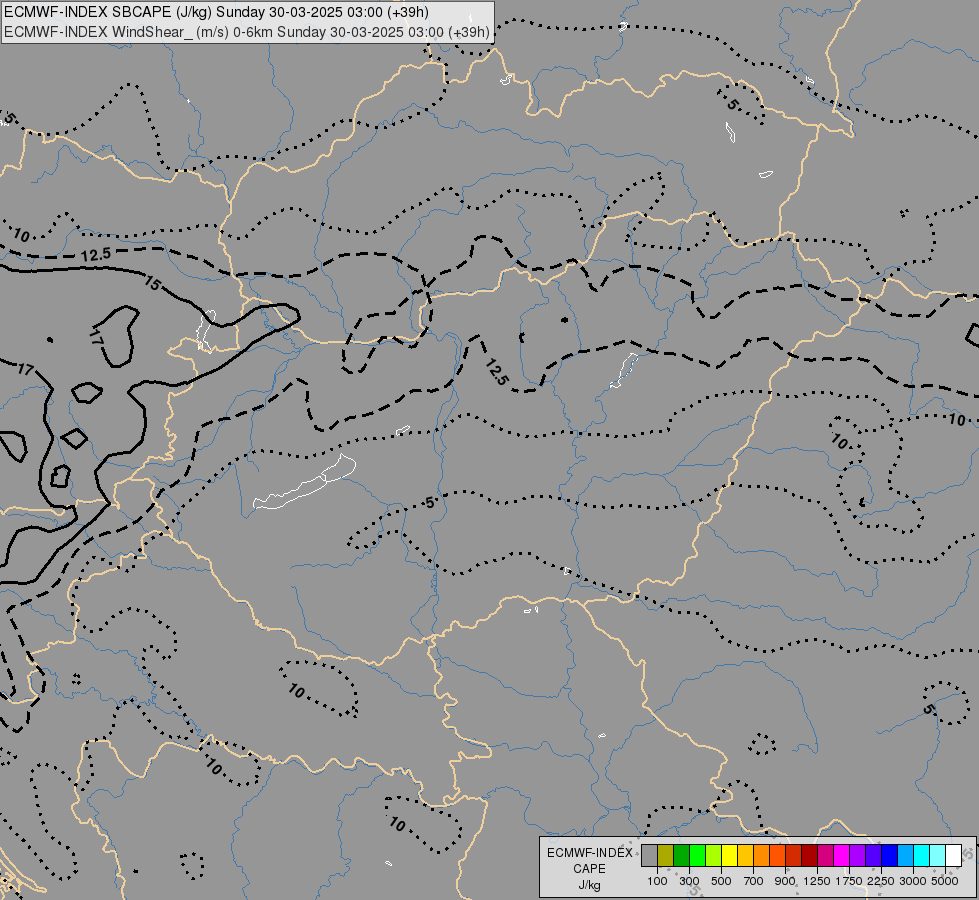Click the legend value 1750

pos(849,881)
